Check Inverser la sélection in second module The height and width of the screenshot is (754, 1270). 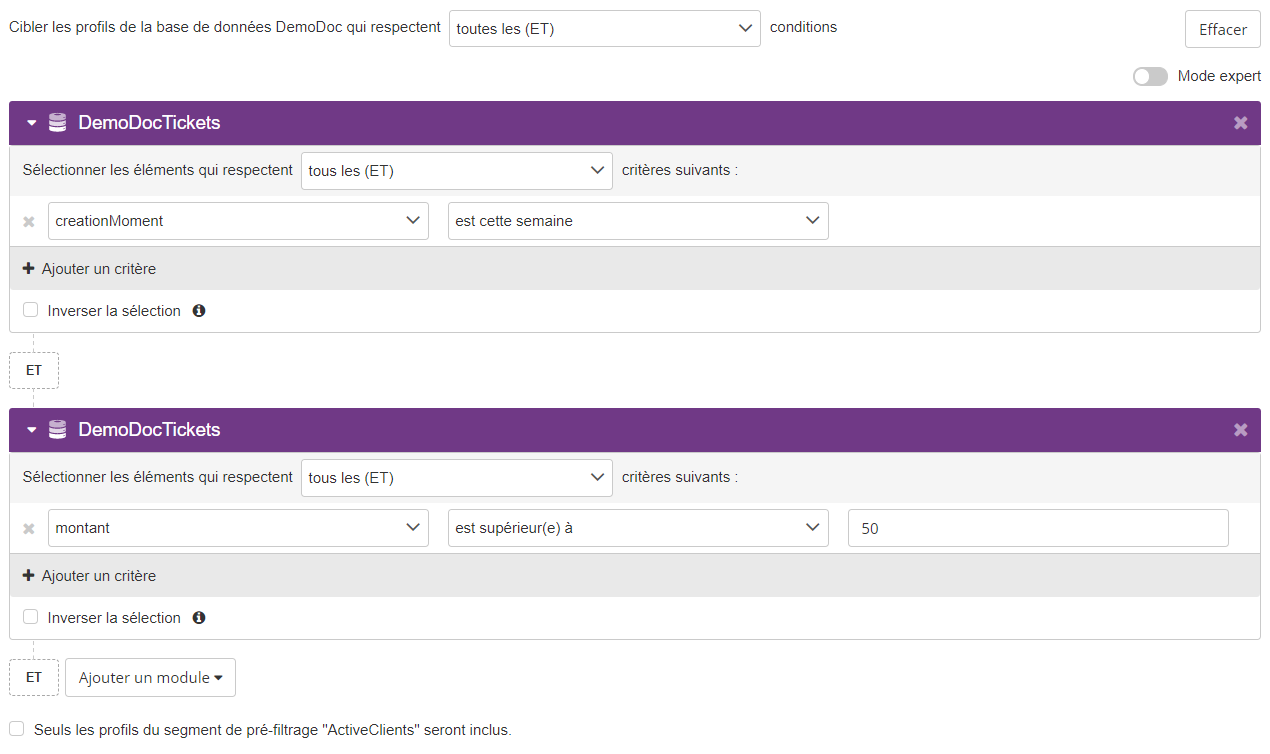click(x=31, y=617)
